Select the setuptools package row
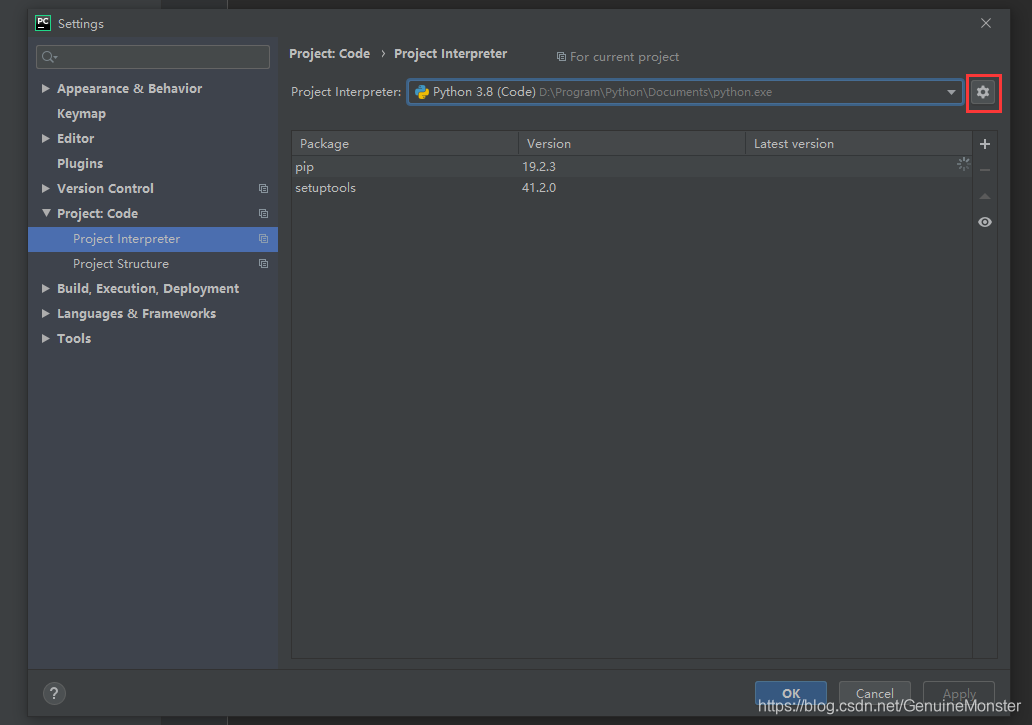 click(x=632, y=188)
